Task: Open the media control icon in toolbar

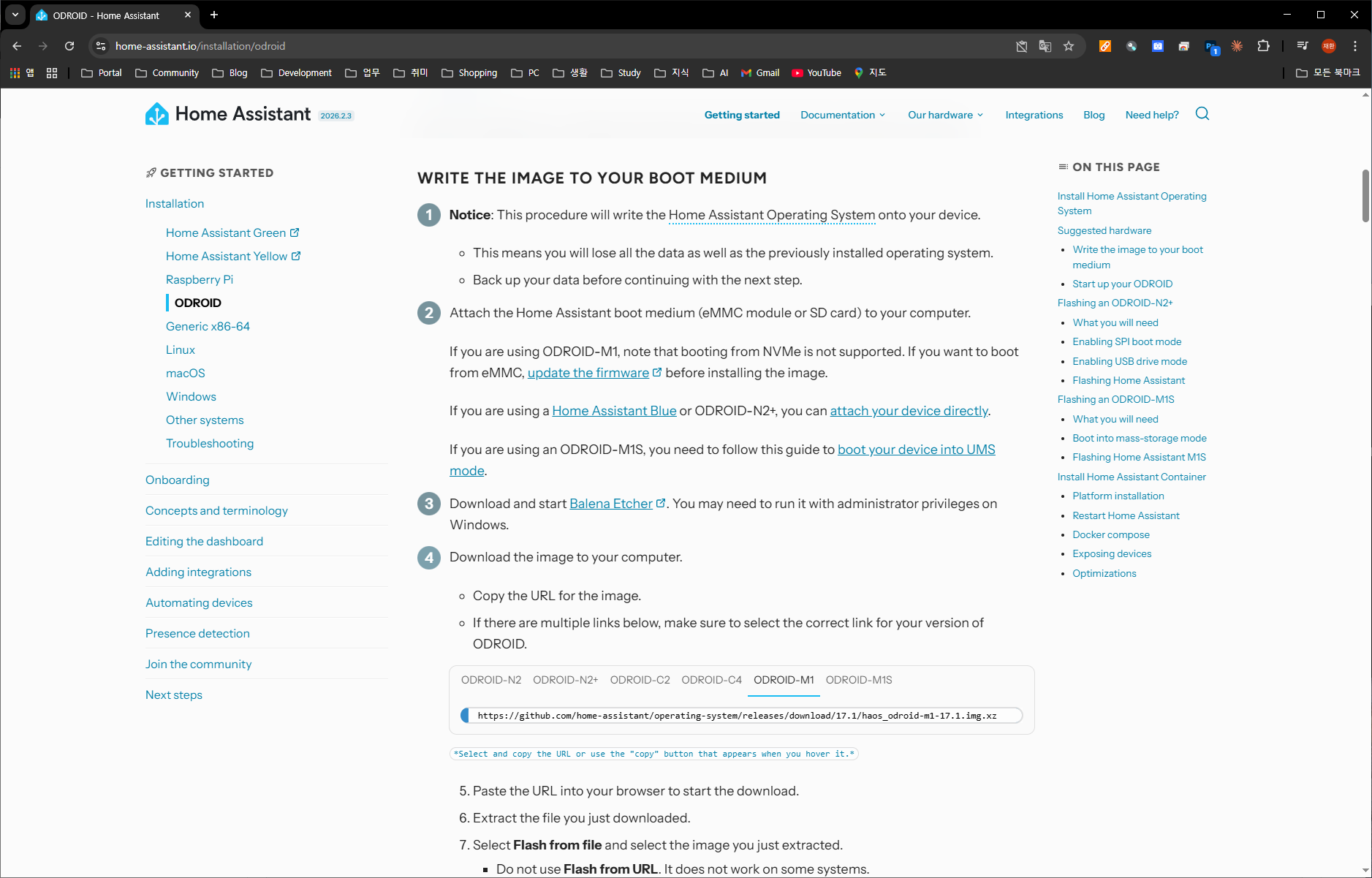Action: [1303, 46]
